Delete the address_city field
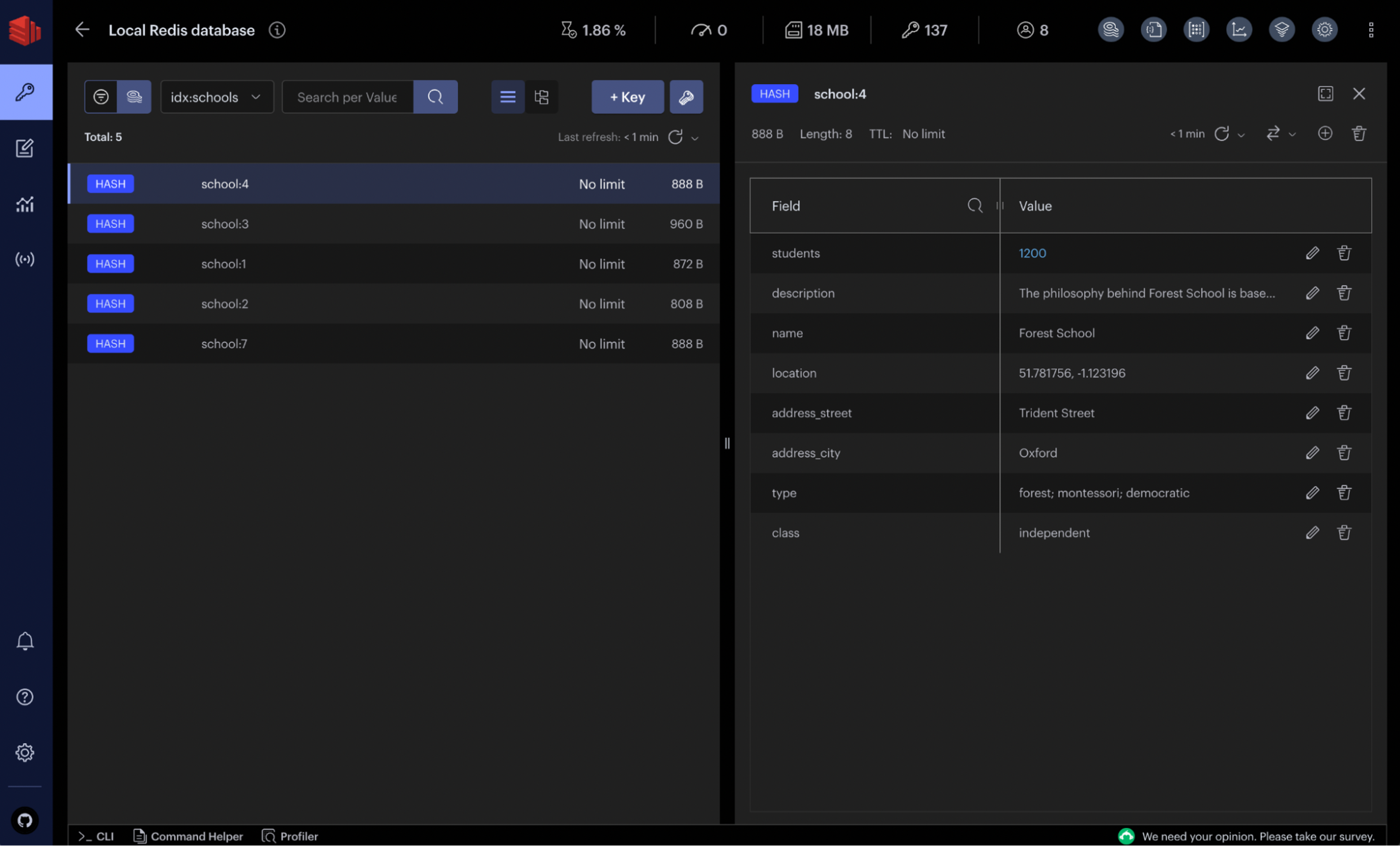This screenshot has height=846, width=1400. tap(1344, 453)
